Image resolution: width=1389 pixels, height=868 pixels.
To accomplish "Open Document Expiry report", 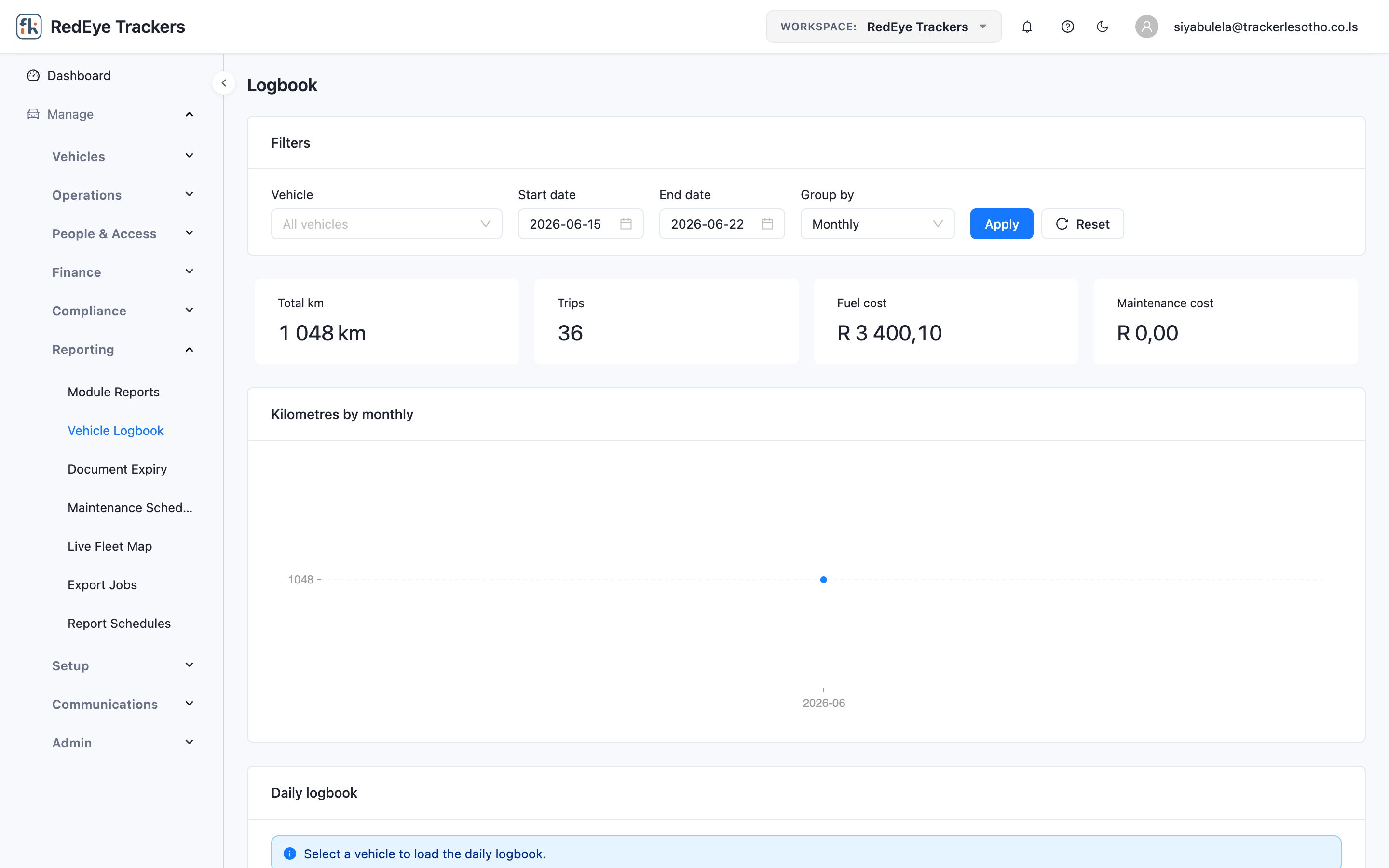I will [117, 469].
